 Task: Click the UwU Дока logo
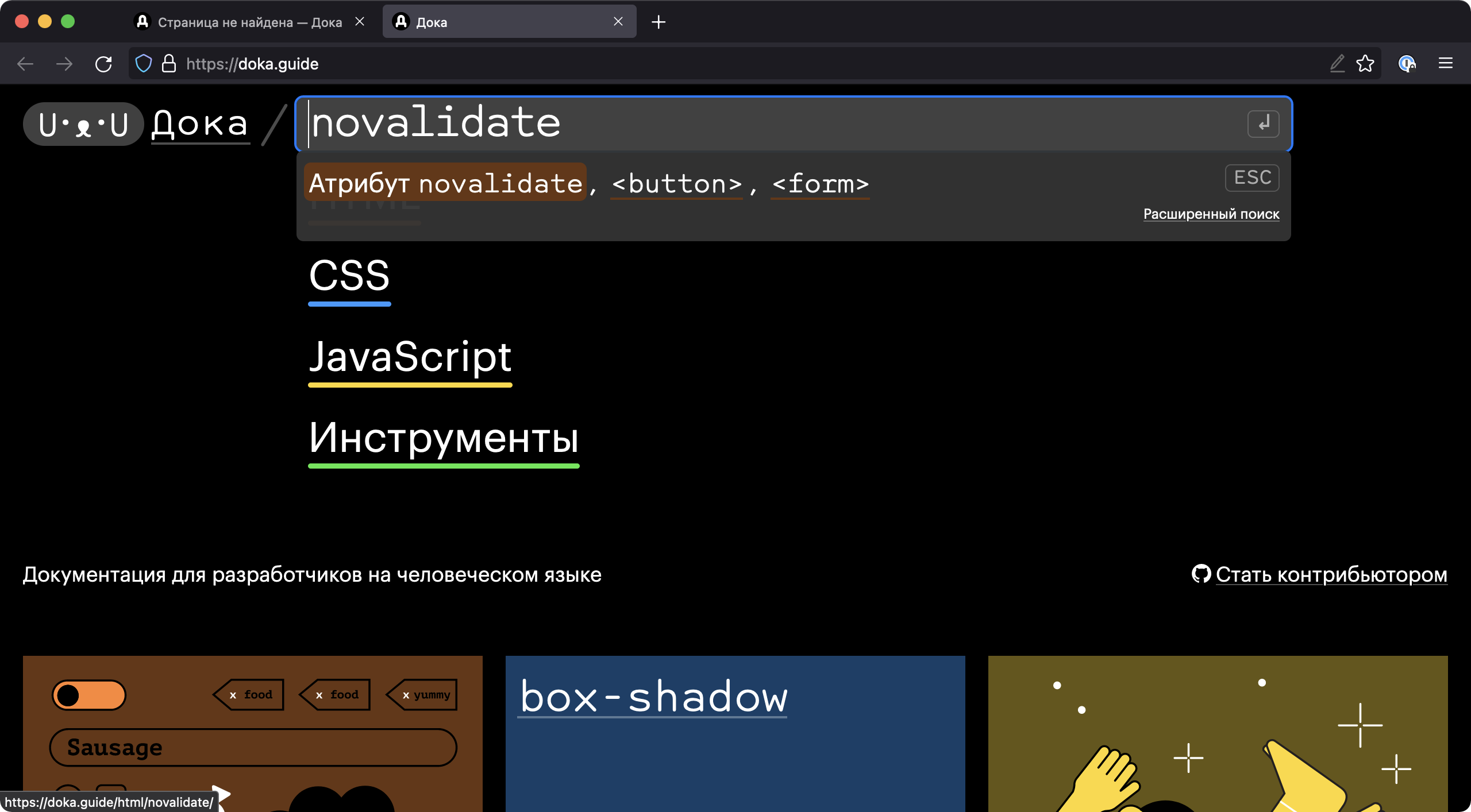(x=83, y=123)
